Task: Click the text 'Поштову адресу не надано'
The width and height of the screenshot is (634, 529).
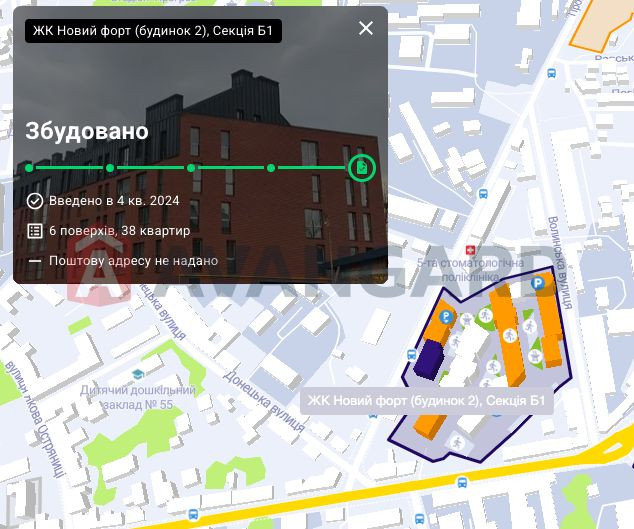Action: pyautogui.click(x=133, y=261)
